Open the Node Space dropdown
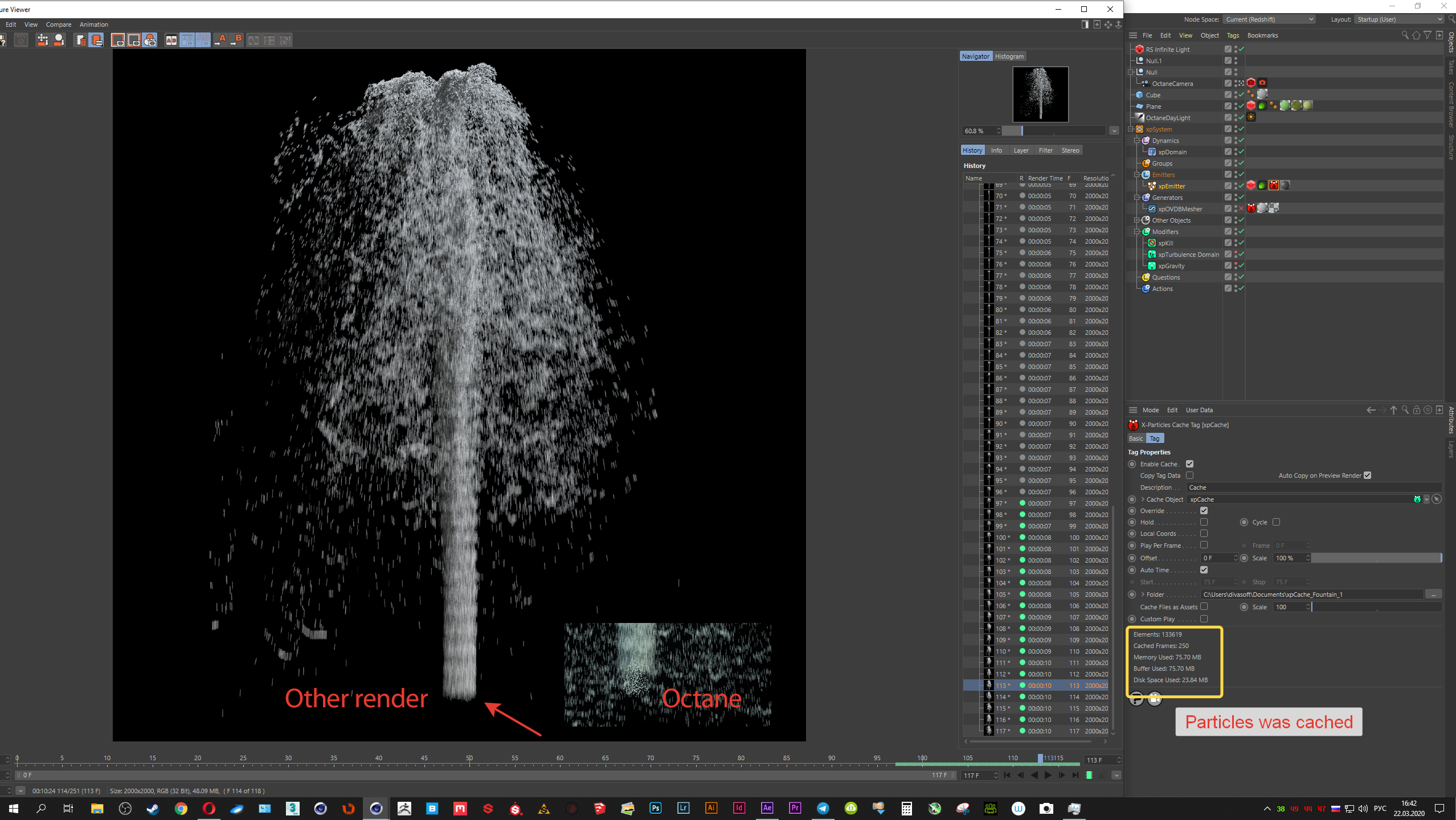 (x=1269, y=19)
